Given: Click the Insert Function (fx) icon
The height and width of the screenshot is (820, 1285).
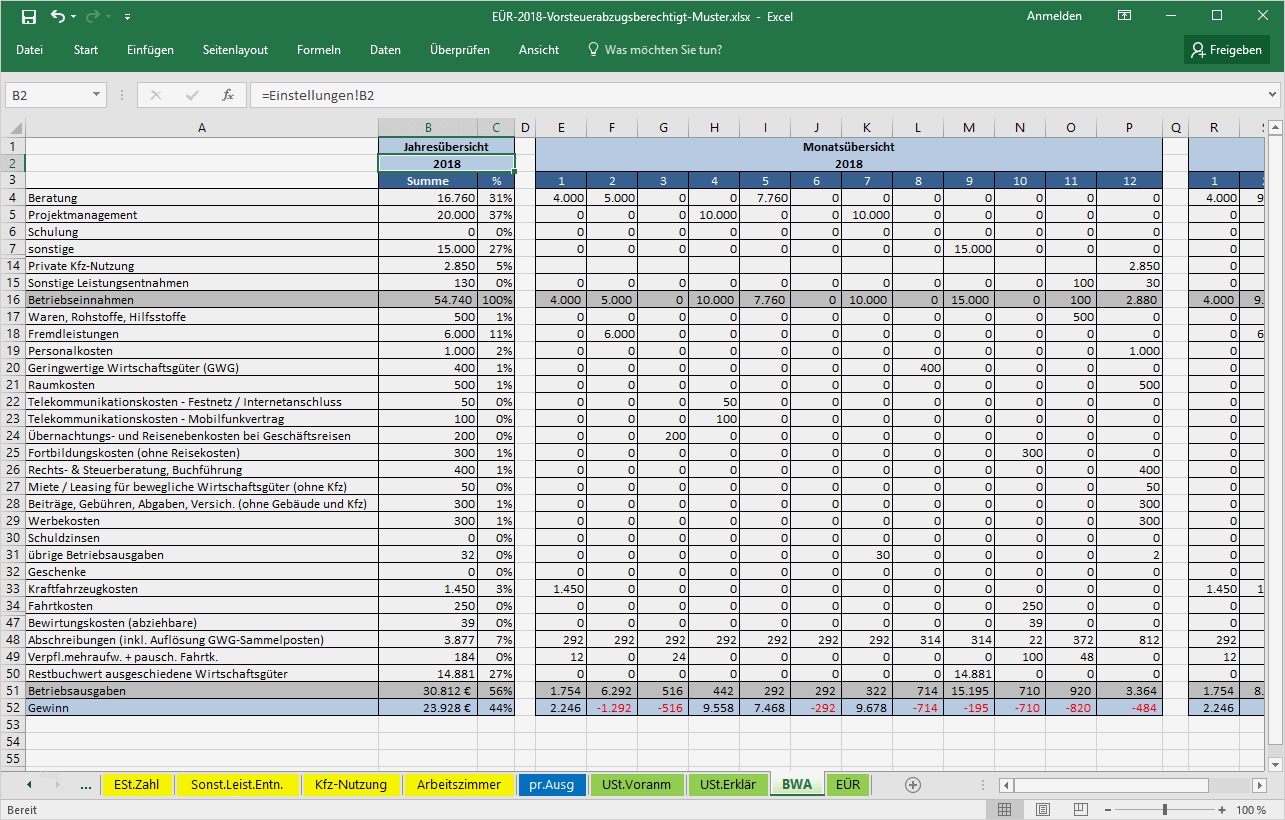Looking at the screenshot, I should click(x=228, y=94).
